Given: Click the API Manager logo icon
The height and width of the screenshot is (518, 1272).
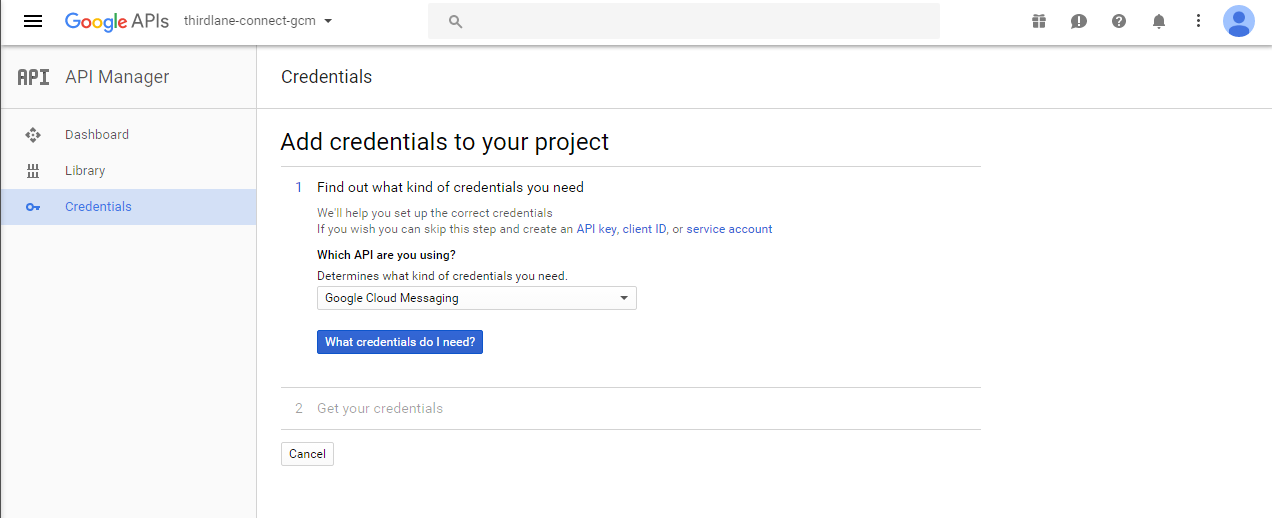Looking at the screenshot, I should coord(33,77).
